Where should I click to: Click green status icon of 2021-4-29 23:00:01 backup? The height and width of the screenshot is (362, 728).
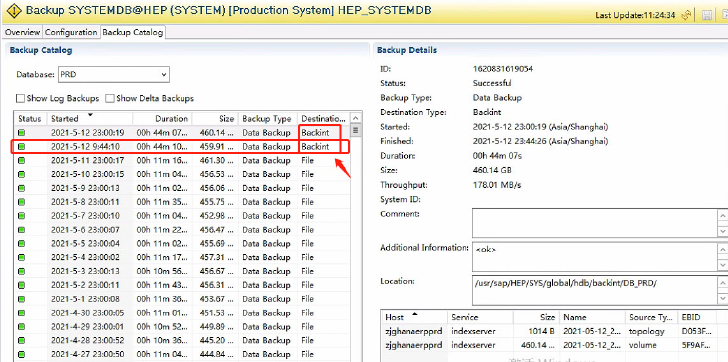[21, 327]
